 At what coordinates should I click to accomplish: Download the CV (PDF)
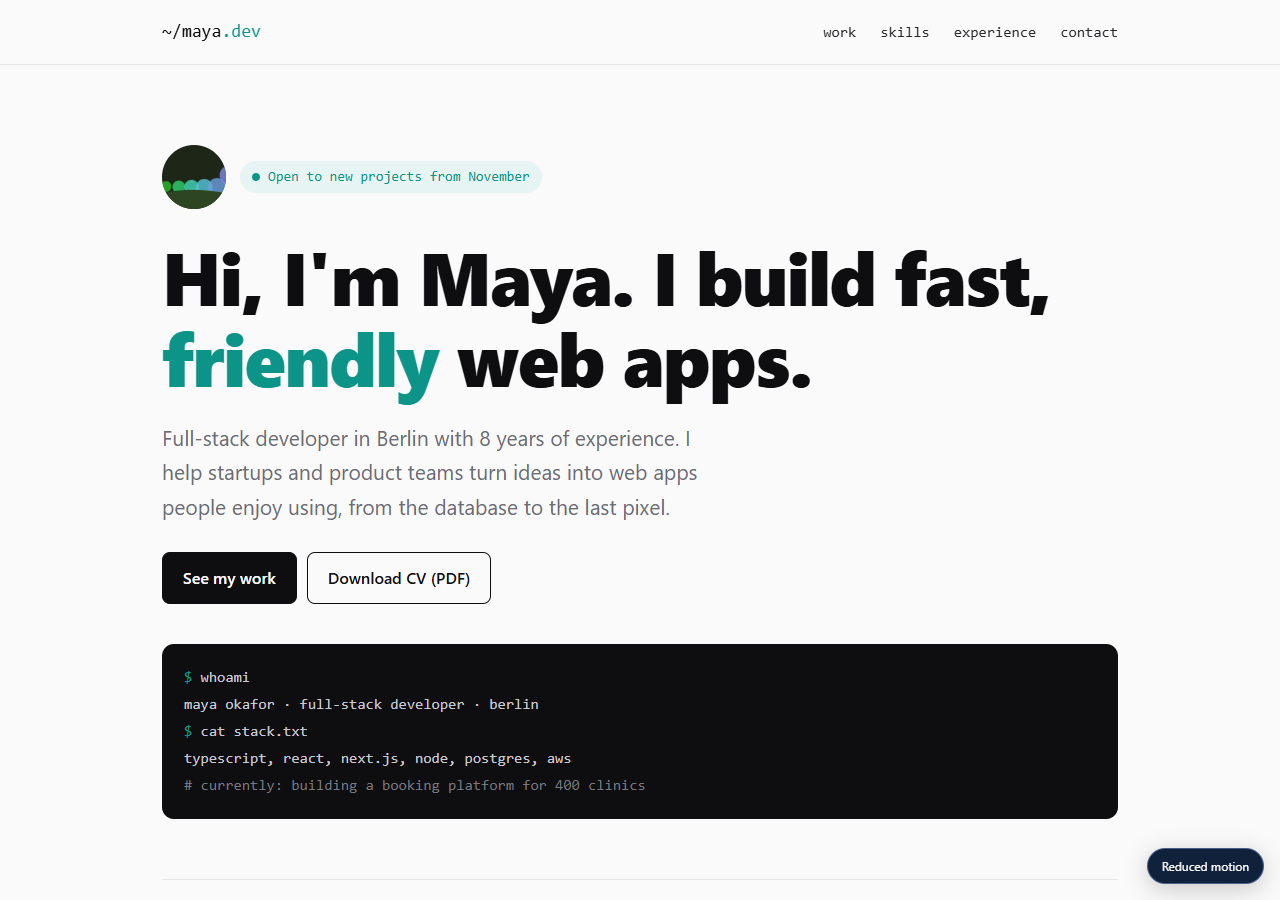coord(399,578)
